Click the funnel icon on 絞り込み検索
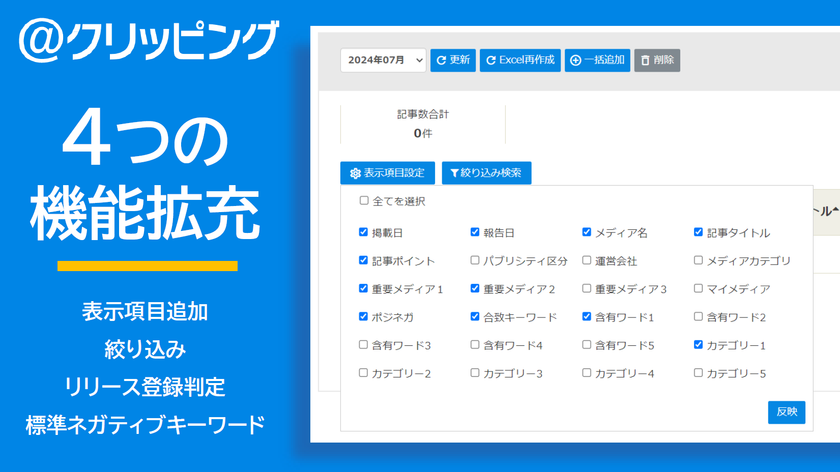 pos(454,173)
